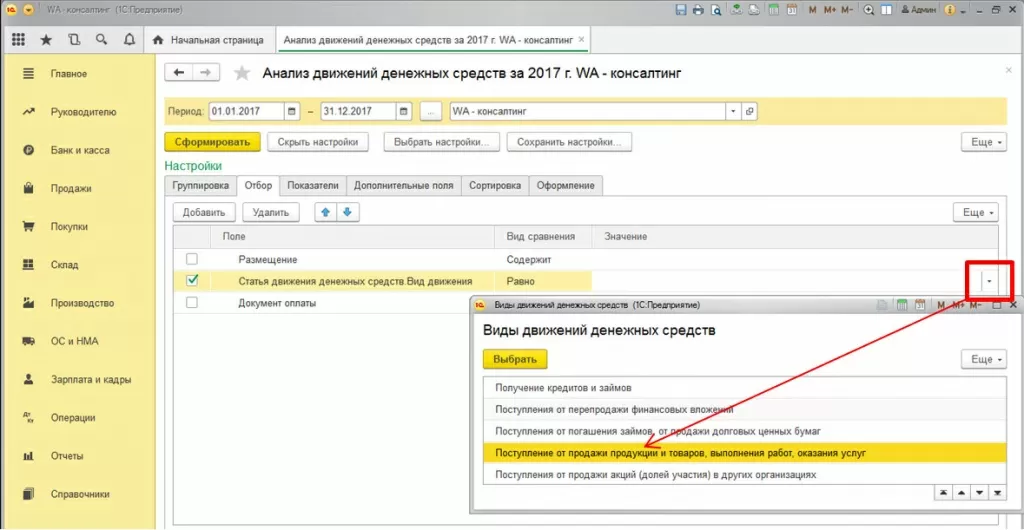The width and height of the screenshot is (1024, 530).
Task: Click the M+ button in main title bar
Action: point(829,10)
